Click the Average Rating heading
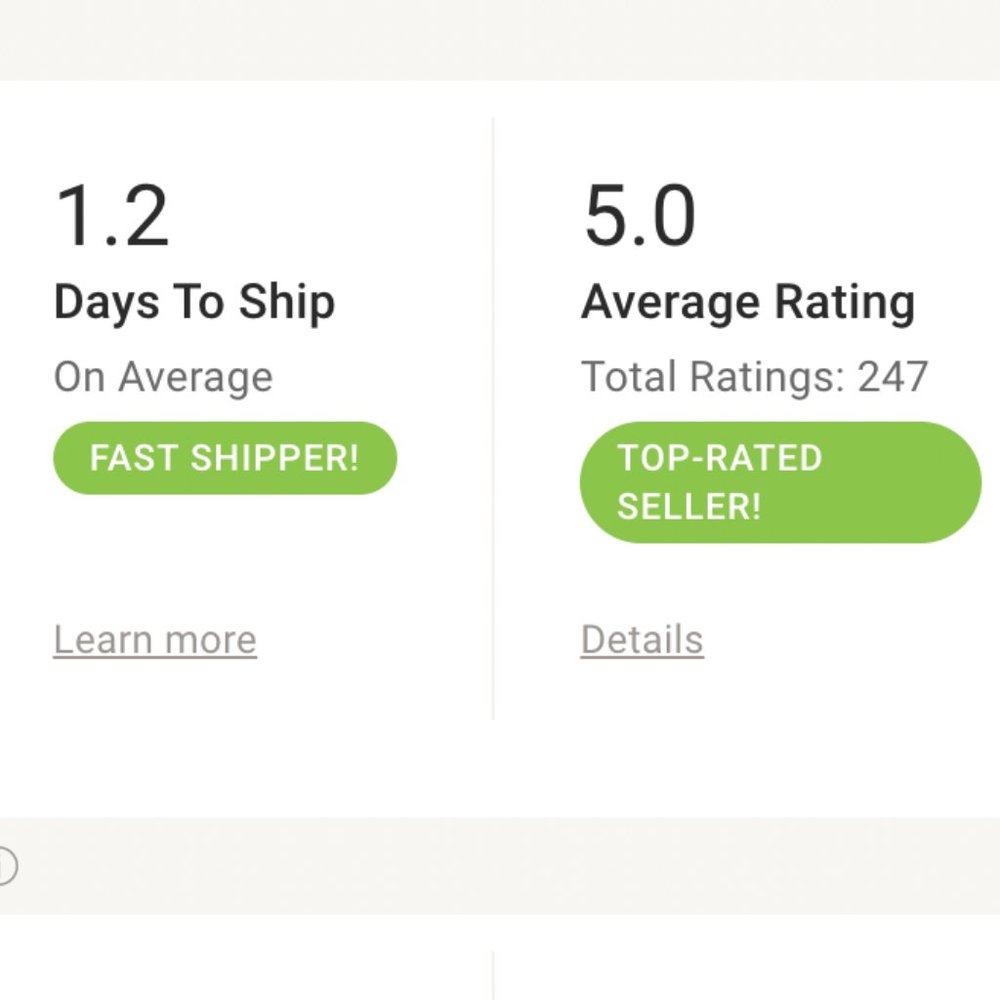Viewport: 1000px width, 1000px height. pyautogui.click(x=748, y=302)
